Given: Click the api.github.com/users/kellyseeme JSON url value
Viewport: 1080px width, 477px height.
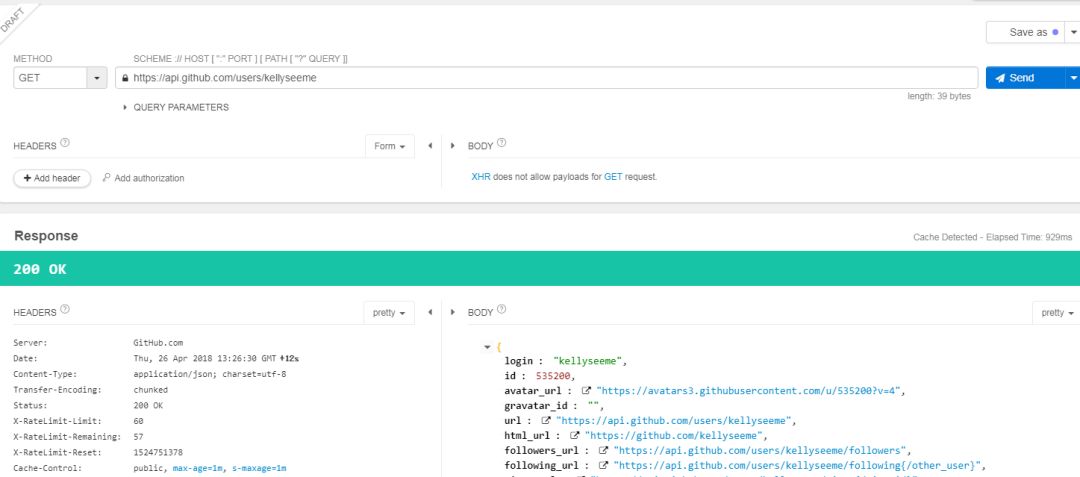Looking at the screenshot, I should 674,420.
